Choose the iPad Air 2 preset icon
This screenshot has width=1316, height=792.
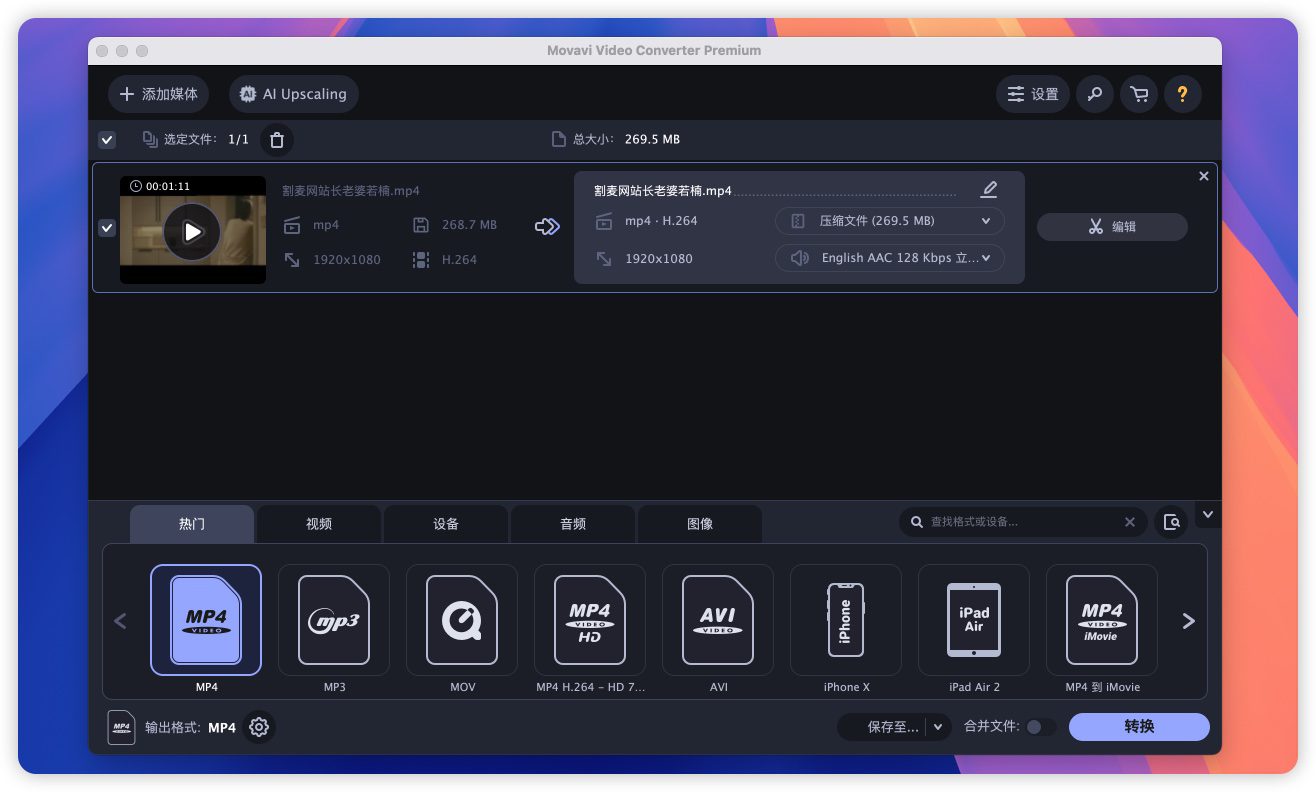(974, 621)
